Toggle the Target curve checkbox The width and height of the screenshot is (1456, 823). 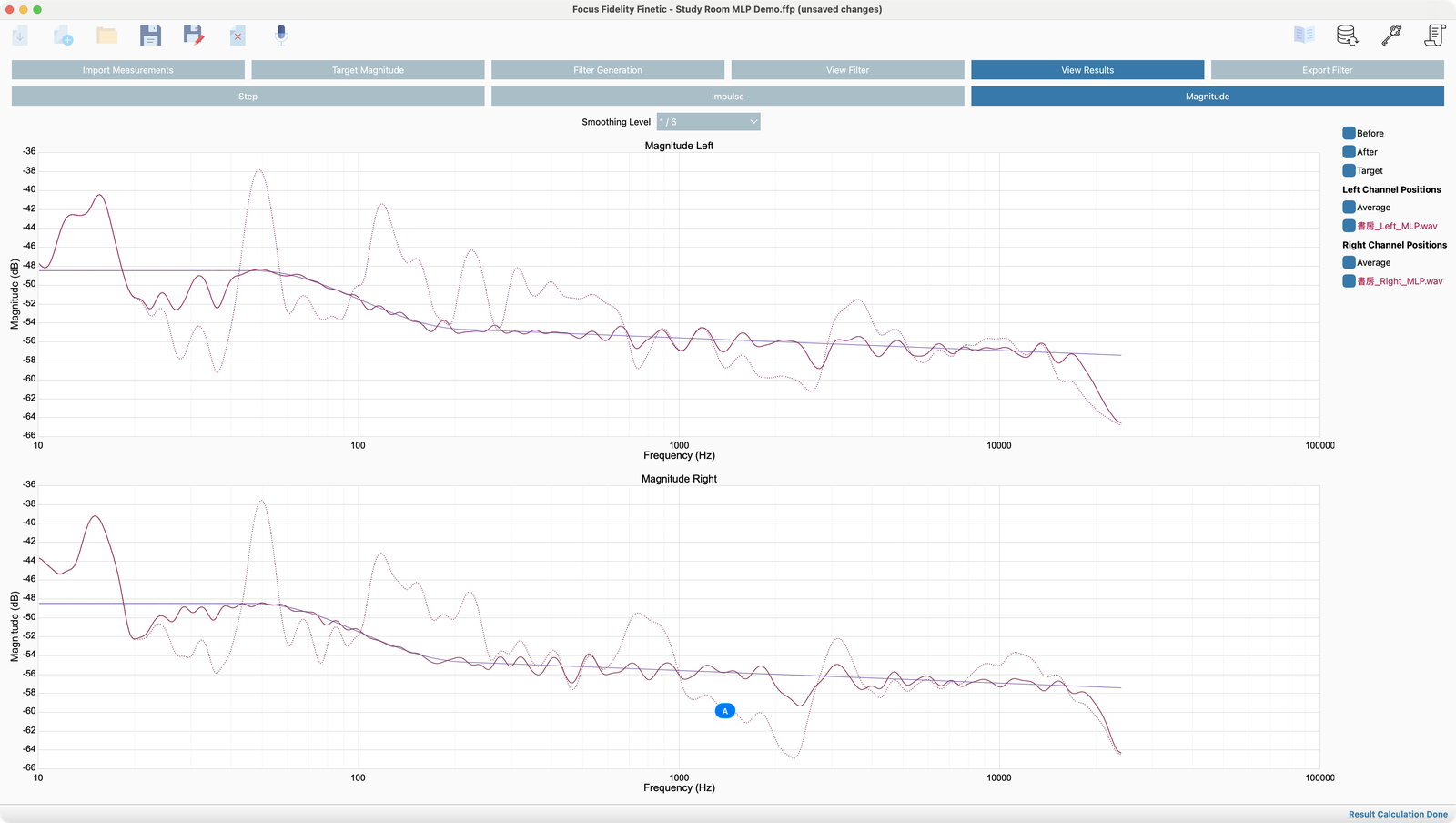tap(1350, 170)
